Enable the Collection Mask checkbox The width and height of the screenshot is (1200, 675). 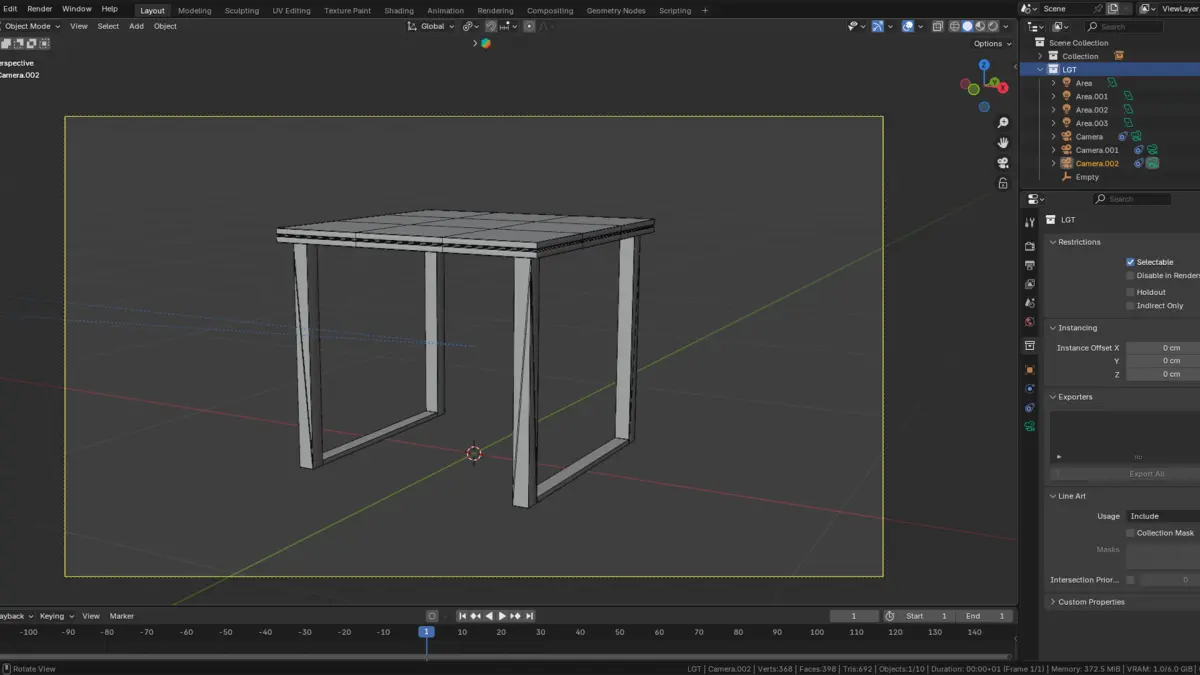pos(1131,533)
